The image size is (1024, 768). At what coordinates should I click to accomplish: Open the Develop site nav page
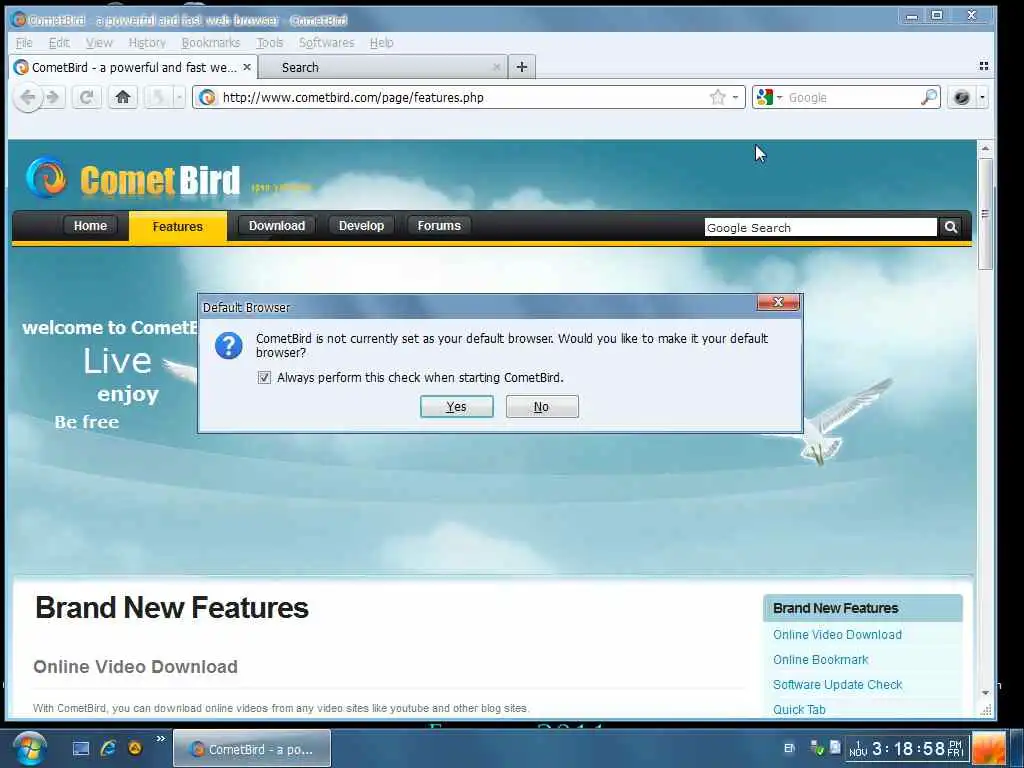[361, 225]
